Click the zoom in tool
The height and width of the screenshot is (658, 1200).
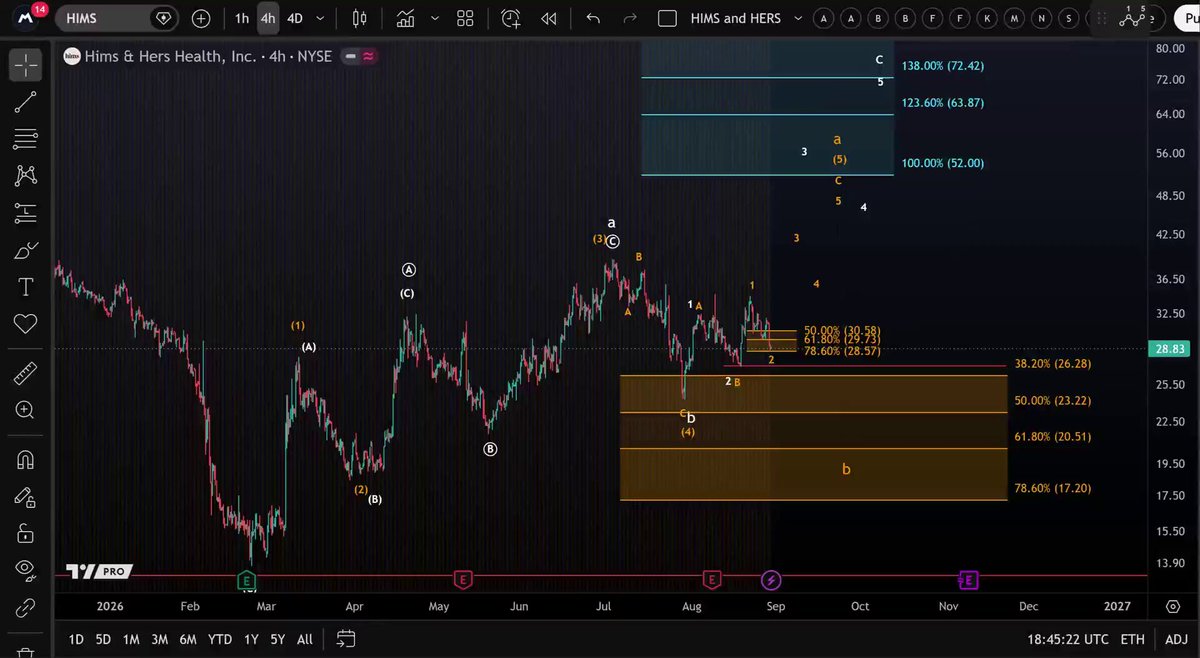[x=26, y=410]
